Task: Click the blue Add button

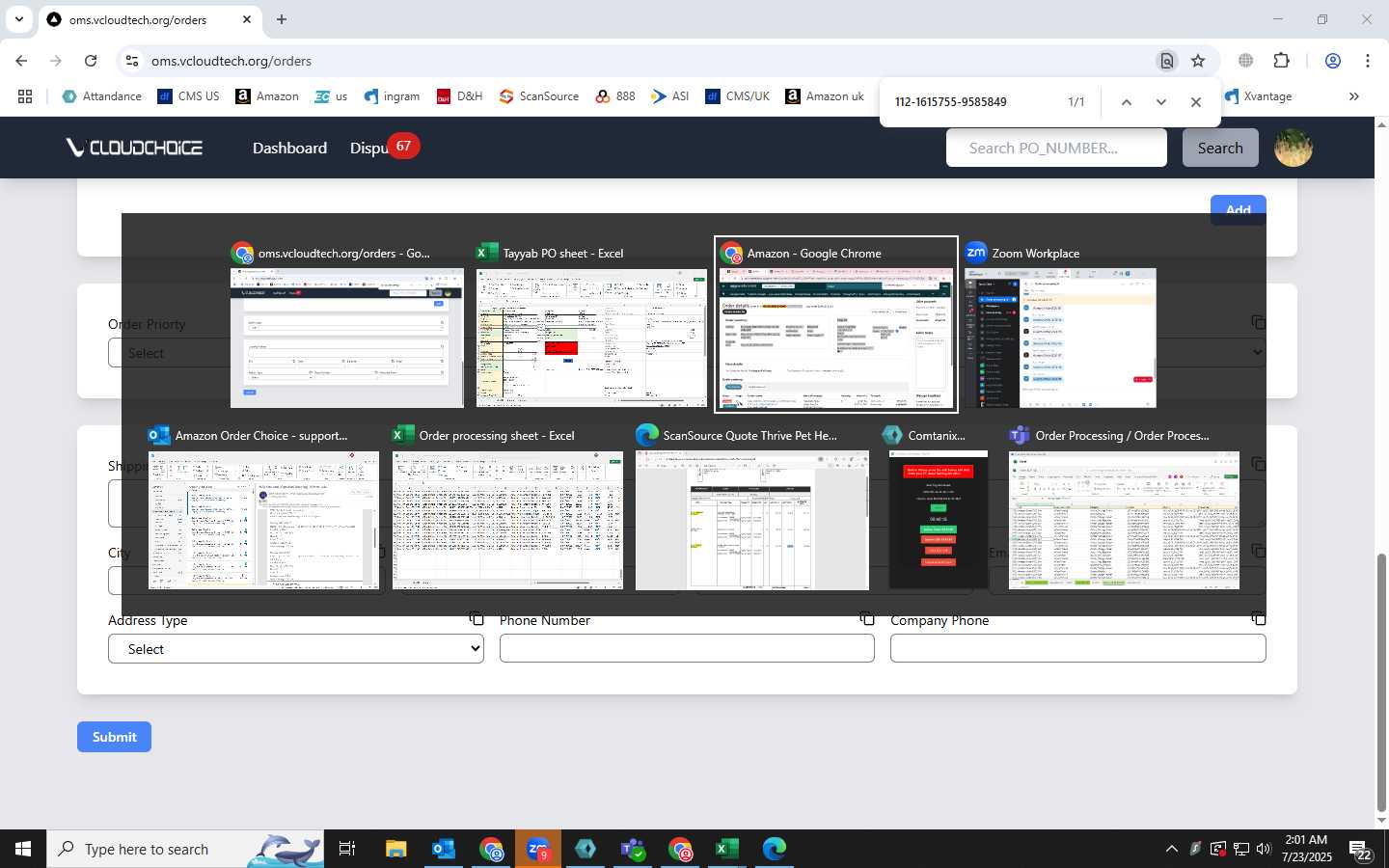Action: coord(1239,209)
